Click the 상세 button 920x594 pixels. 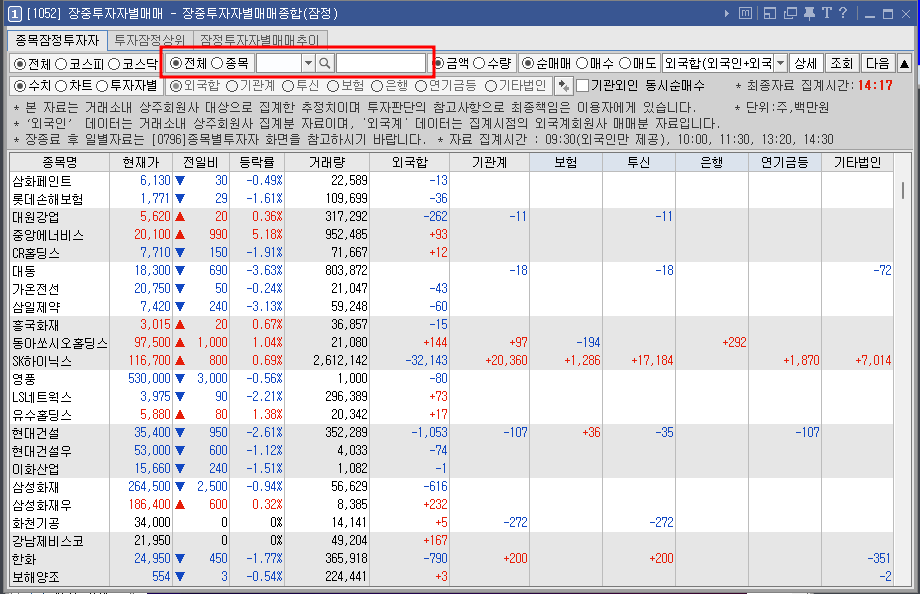(x=806, y=63)
